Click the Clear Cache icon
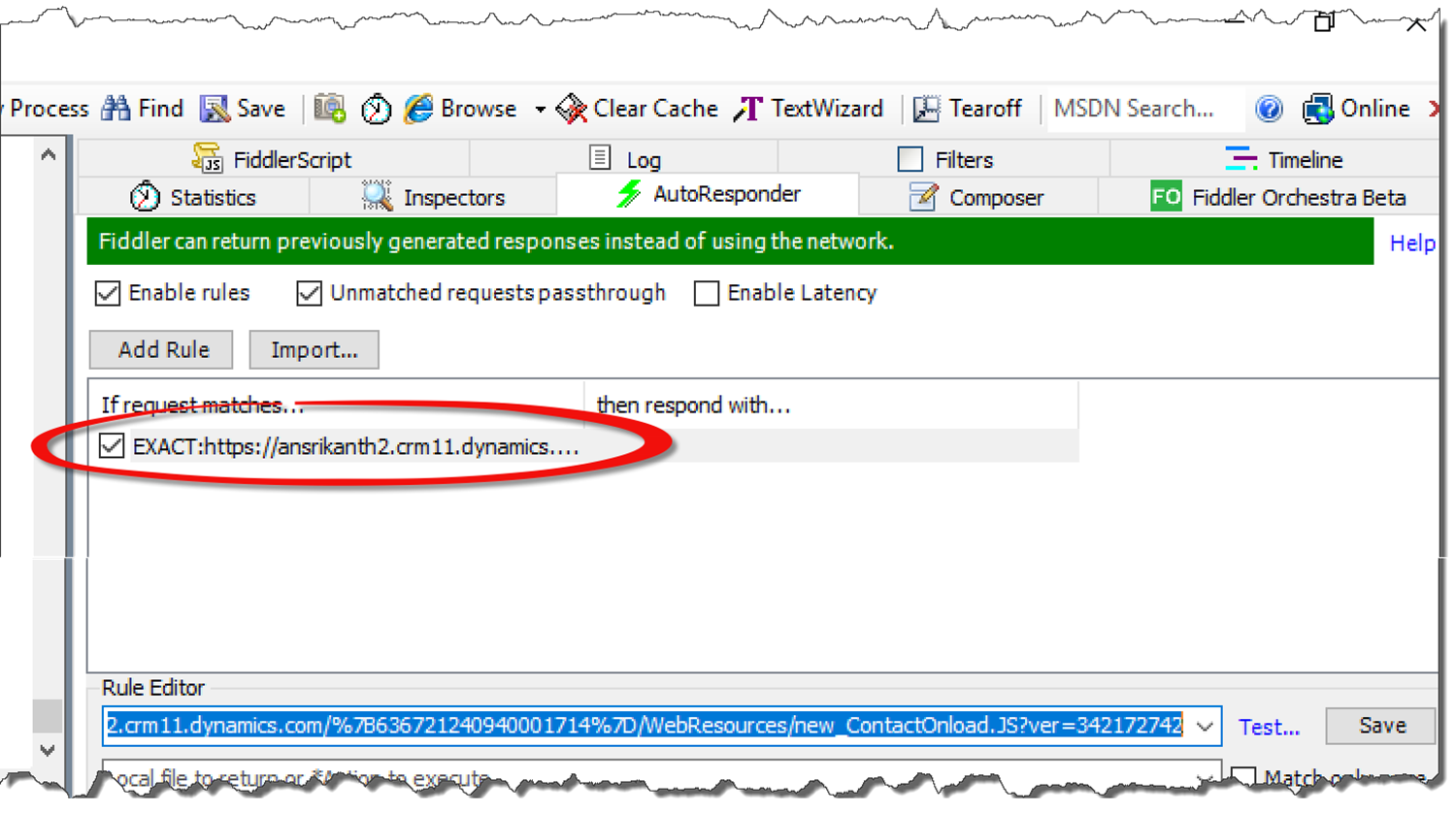 572,109
